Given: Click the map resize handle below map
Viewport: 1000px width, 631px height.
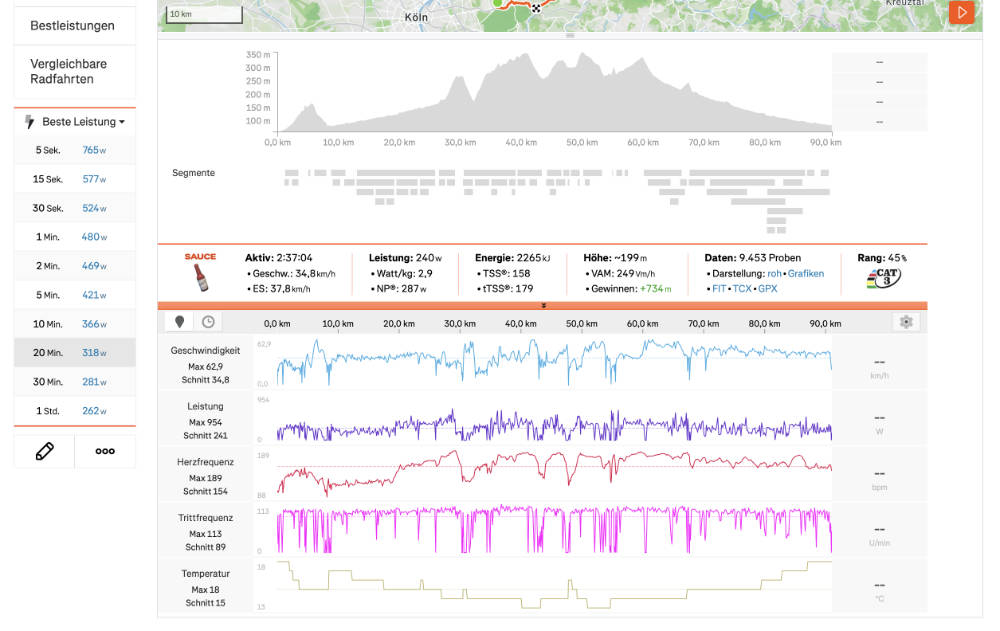Looking at the screenshot, I should point(570,36).
